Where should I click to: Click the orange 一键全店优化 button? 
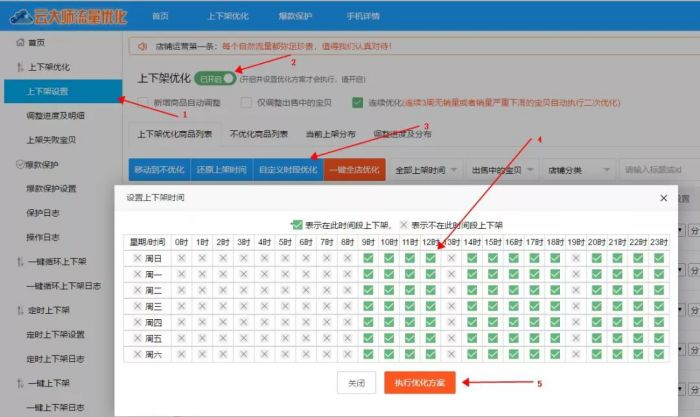pos(354,170)
